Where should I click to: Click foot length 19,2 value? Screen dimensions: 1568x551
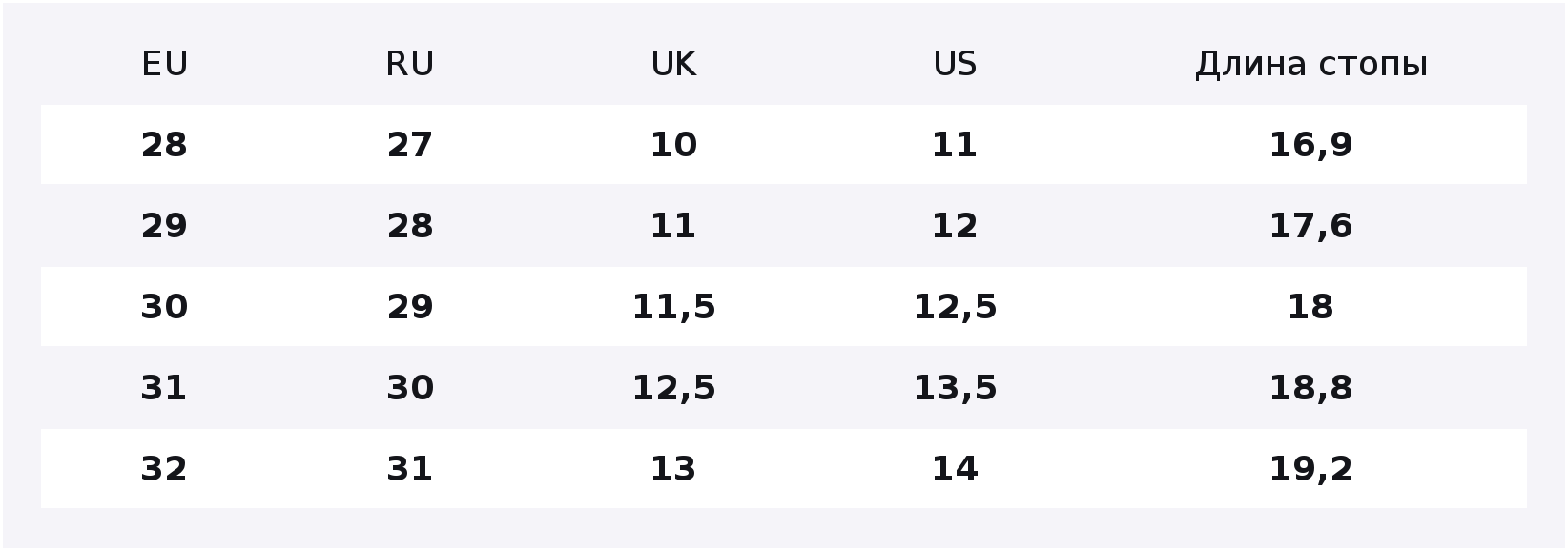(x=1310, y=469)
